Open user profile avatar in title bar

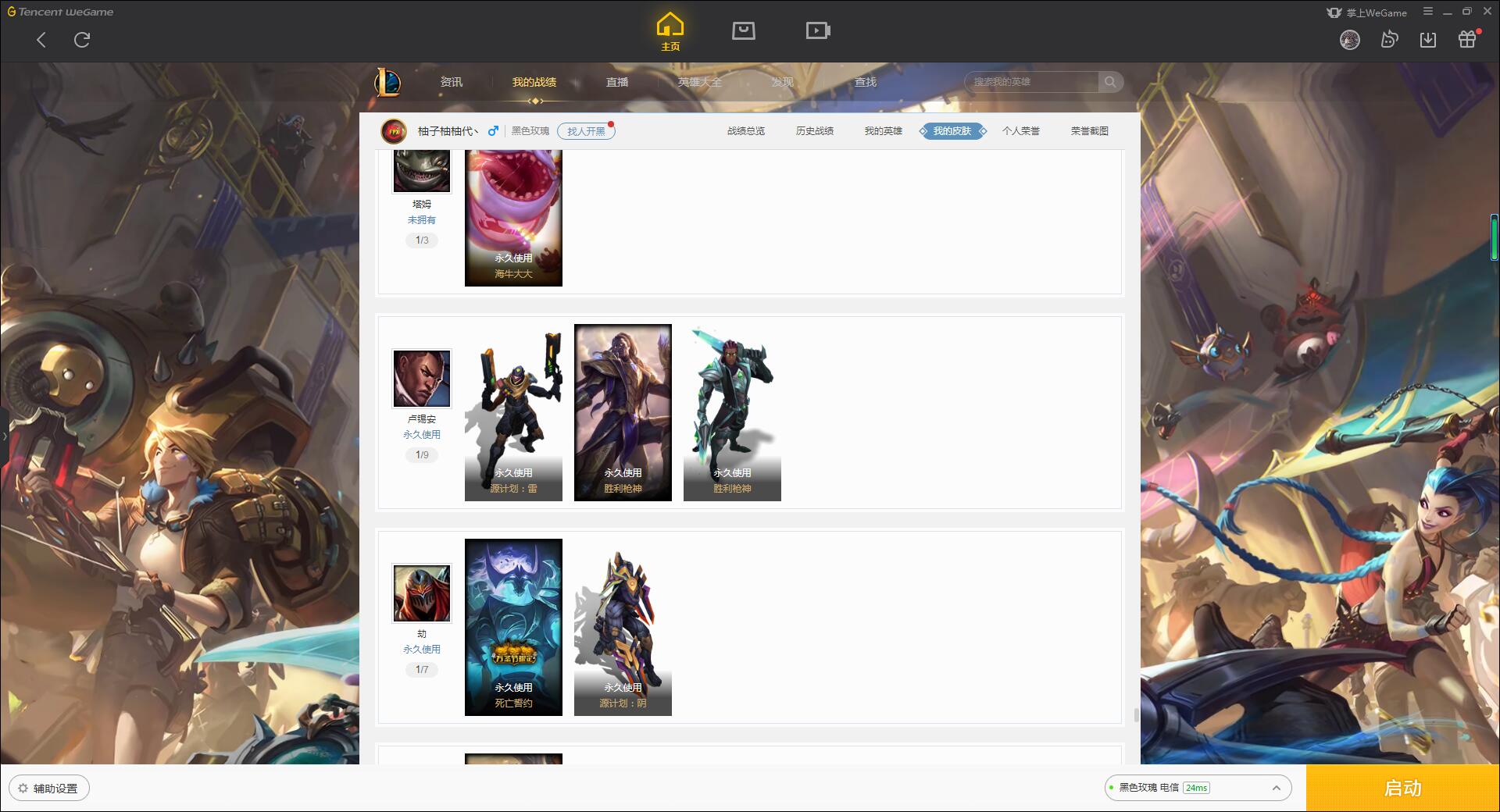(1349, 40)
